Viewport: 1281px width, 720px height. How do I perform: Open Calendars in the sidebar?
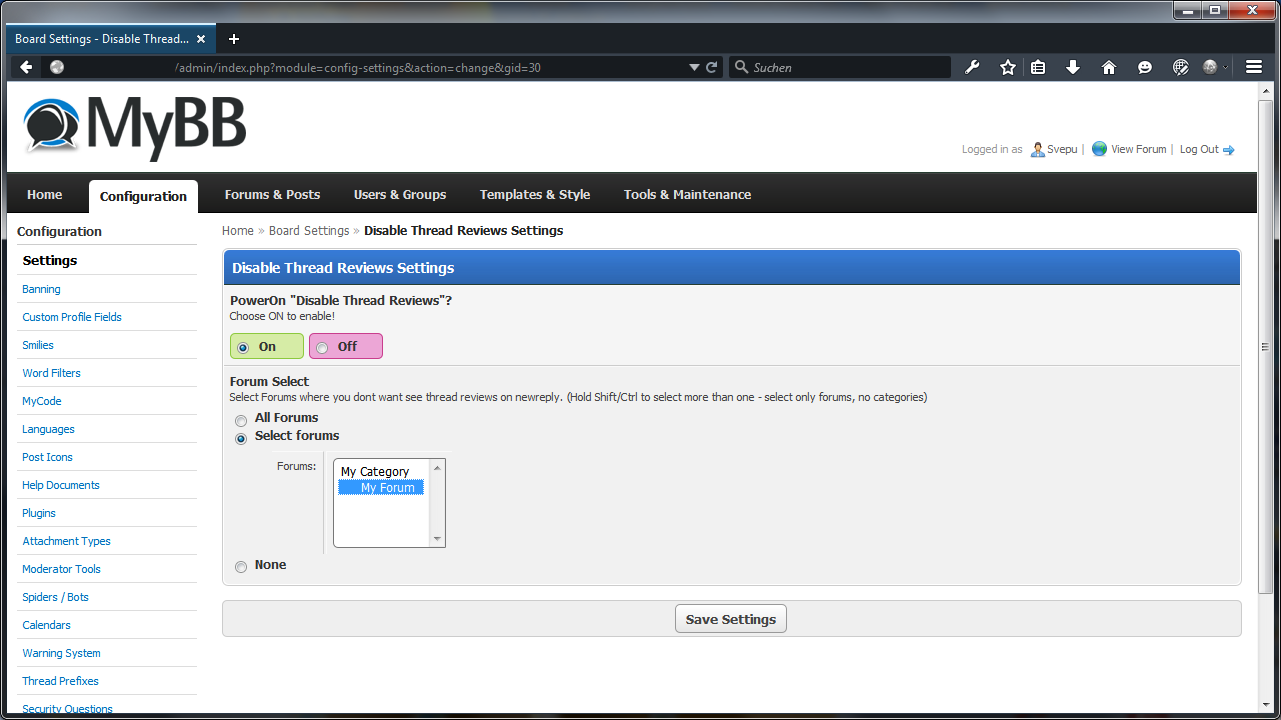click(x=46, y=625)
